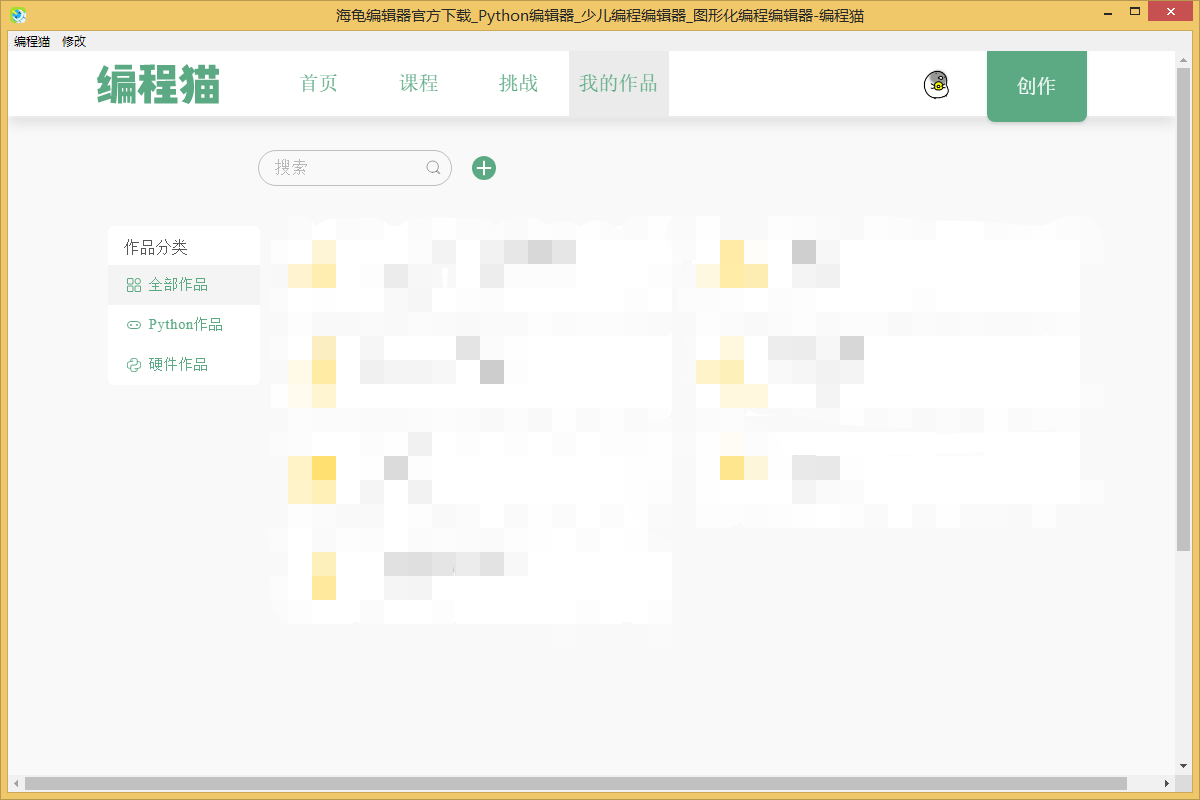The height and width of the screenshot is (800, 1200).
Task: Click the scroll down arrow
Action: (x=1184, y=767)
